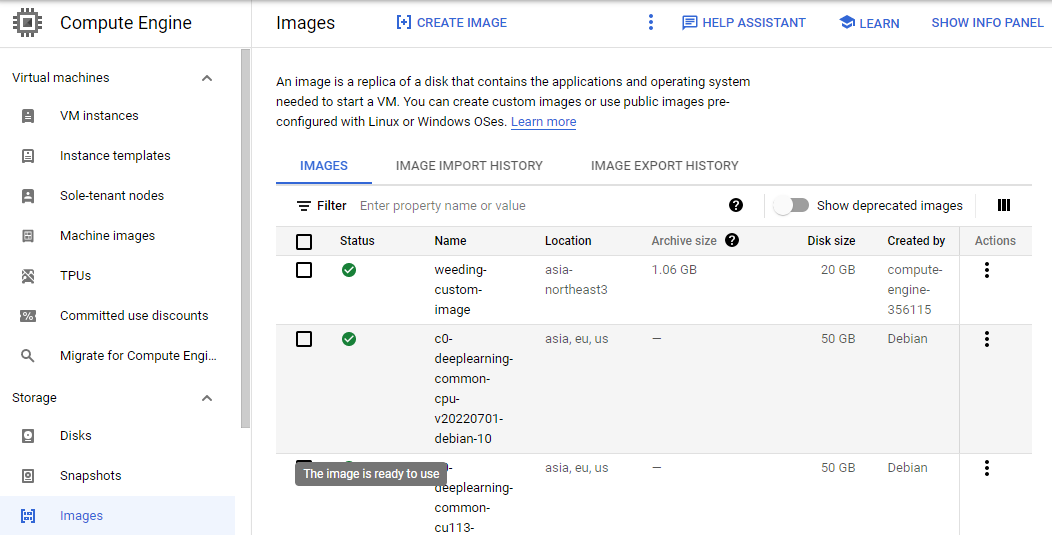Screen dimensions: 1052x535
Task: Sort by the Status column header
Action: pyautogui.click(x=357, y=241)
